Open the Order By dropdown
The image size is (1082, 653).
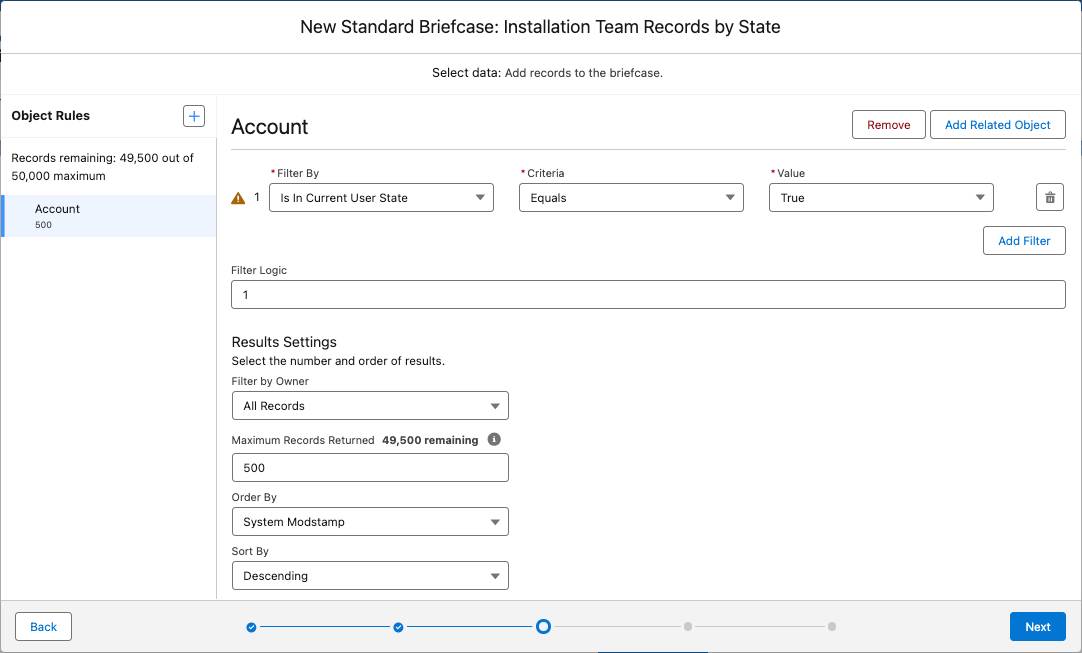pos(370,521)
